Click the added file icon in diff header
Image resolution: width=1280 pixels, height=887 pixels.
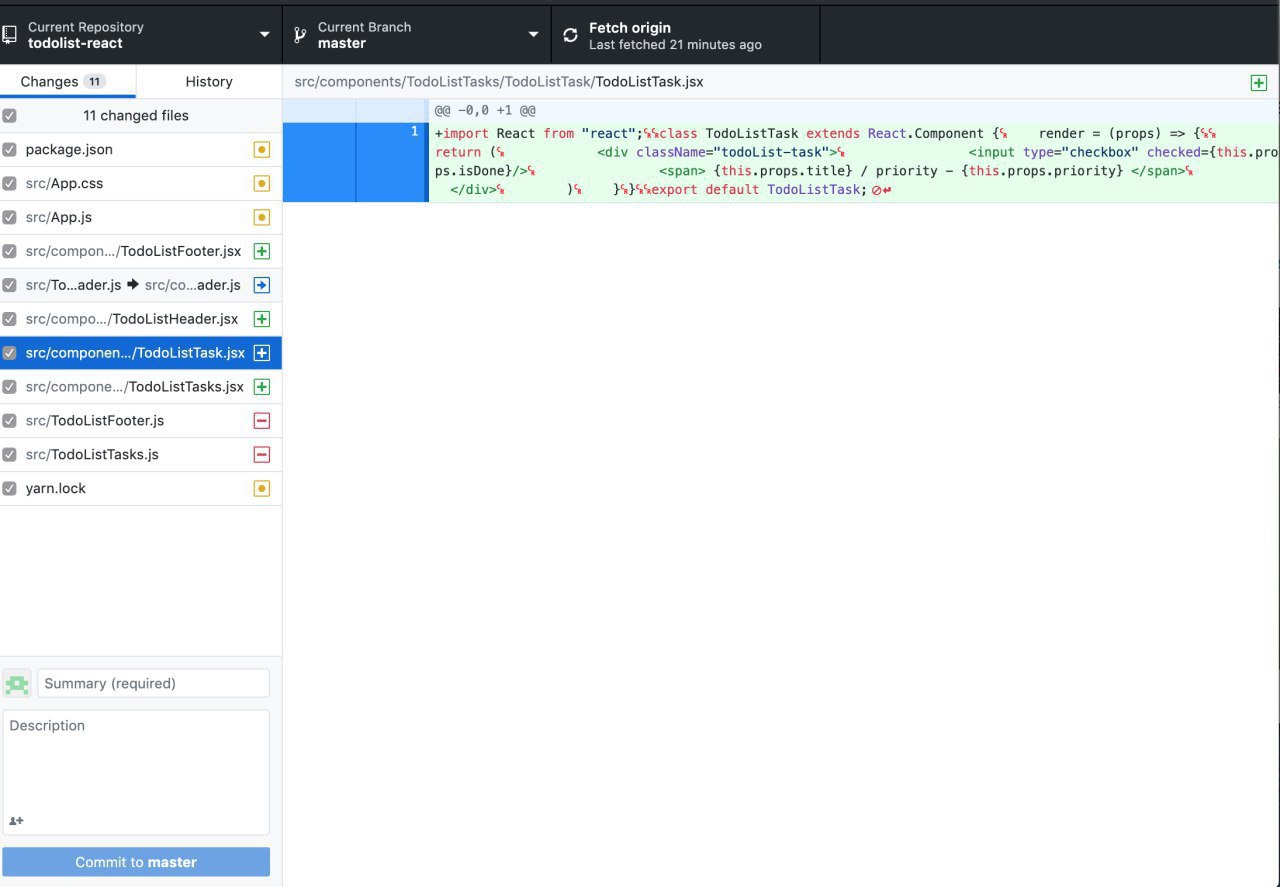click(1259, 83)
